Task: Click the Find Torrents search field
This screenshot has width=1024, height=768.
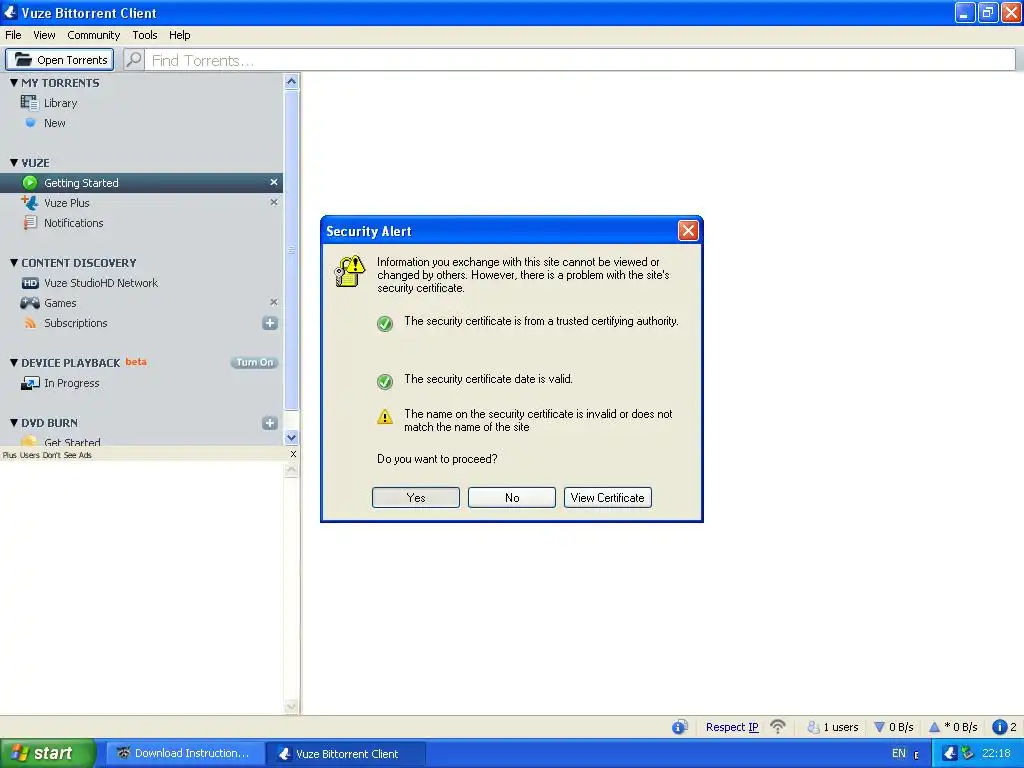Action: 579,59
